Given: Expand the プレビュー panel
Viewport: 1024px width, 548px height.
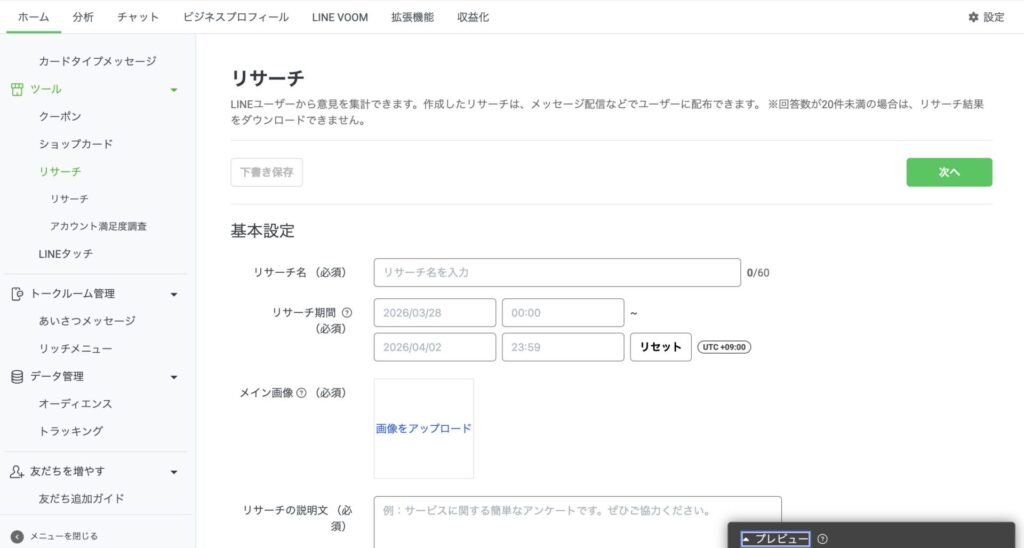Looking at the screenshot, I should click(775, 539).
